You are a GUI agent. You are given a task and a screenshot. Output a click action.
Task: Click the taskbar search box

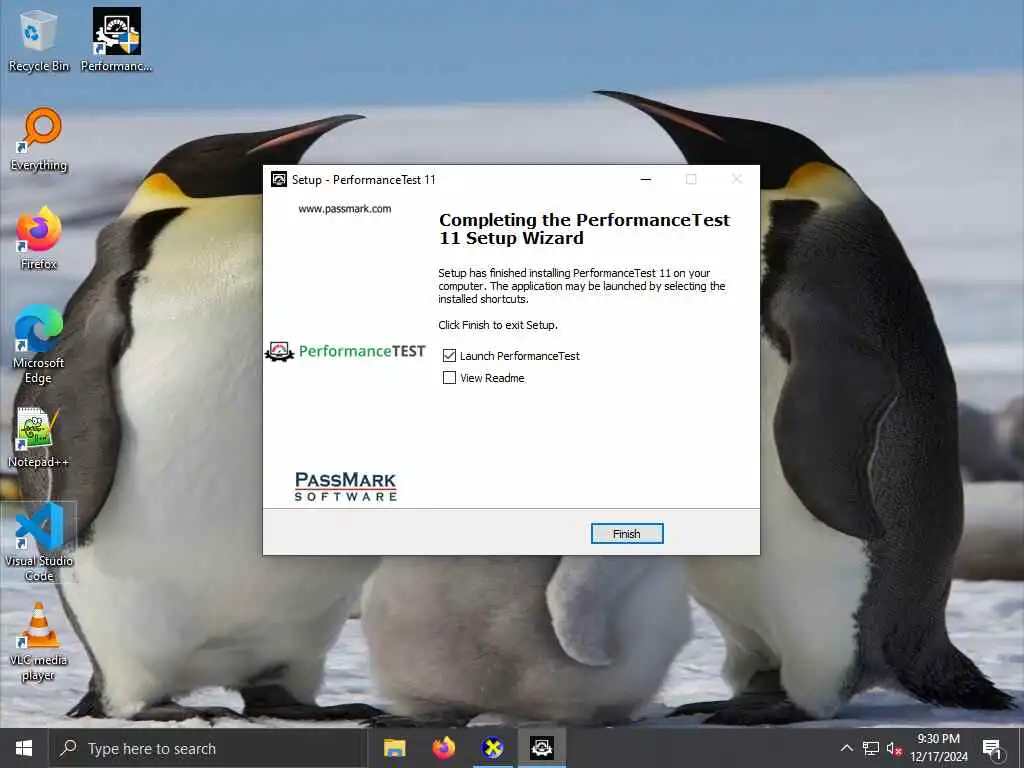tap(208, 748)
